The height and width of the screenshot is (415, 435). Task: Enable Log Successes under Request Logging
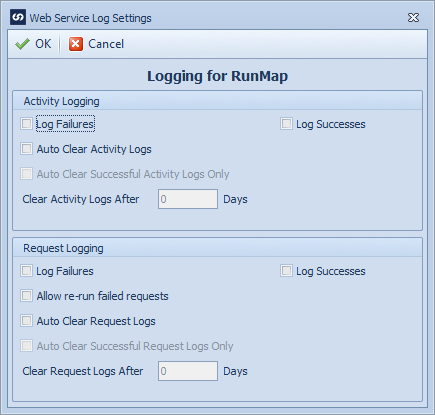[x=286, y=271]
